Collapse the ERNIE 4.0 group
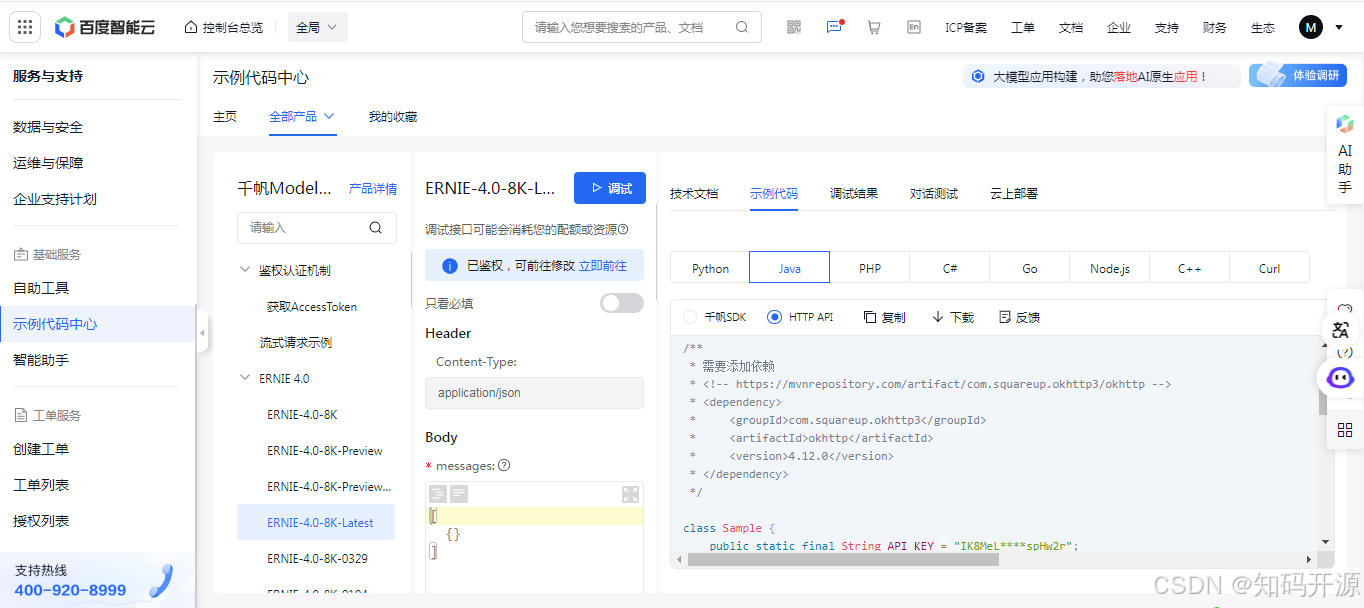This screenshot has height=608, width=1364. pos(245,379)
